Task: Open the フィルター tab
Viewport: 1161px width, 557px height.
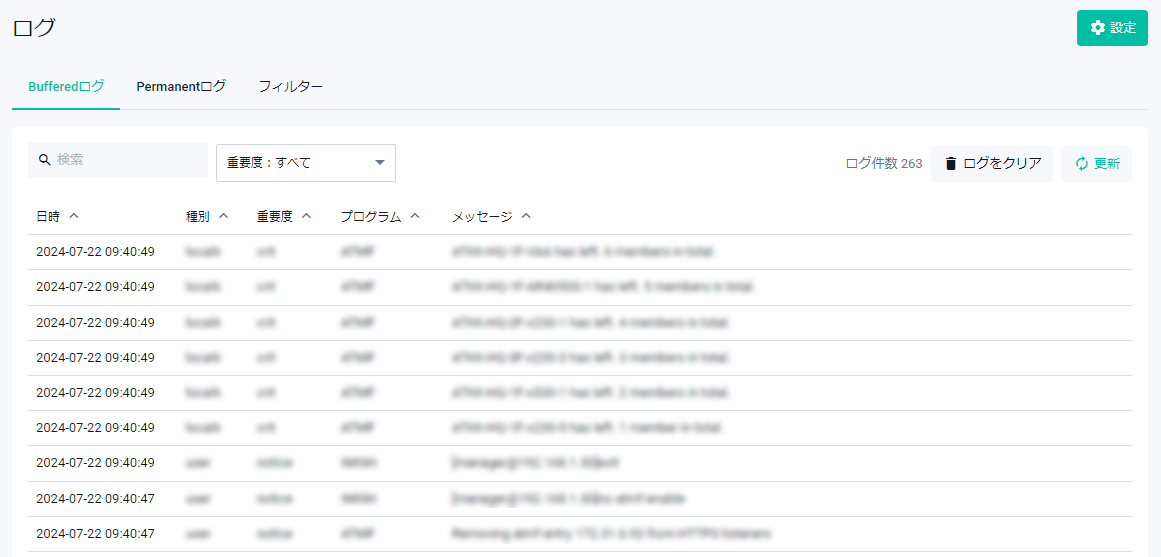Action: pos(290,87)
